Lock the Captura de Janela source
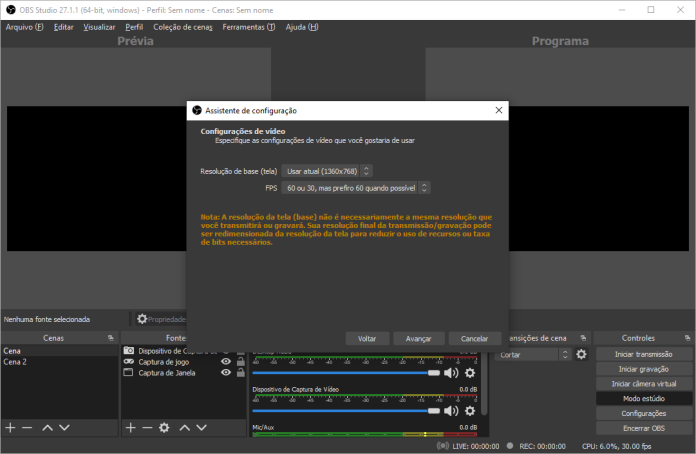Screen dimensions: 696x454 pos(241,372)
